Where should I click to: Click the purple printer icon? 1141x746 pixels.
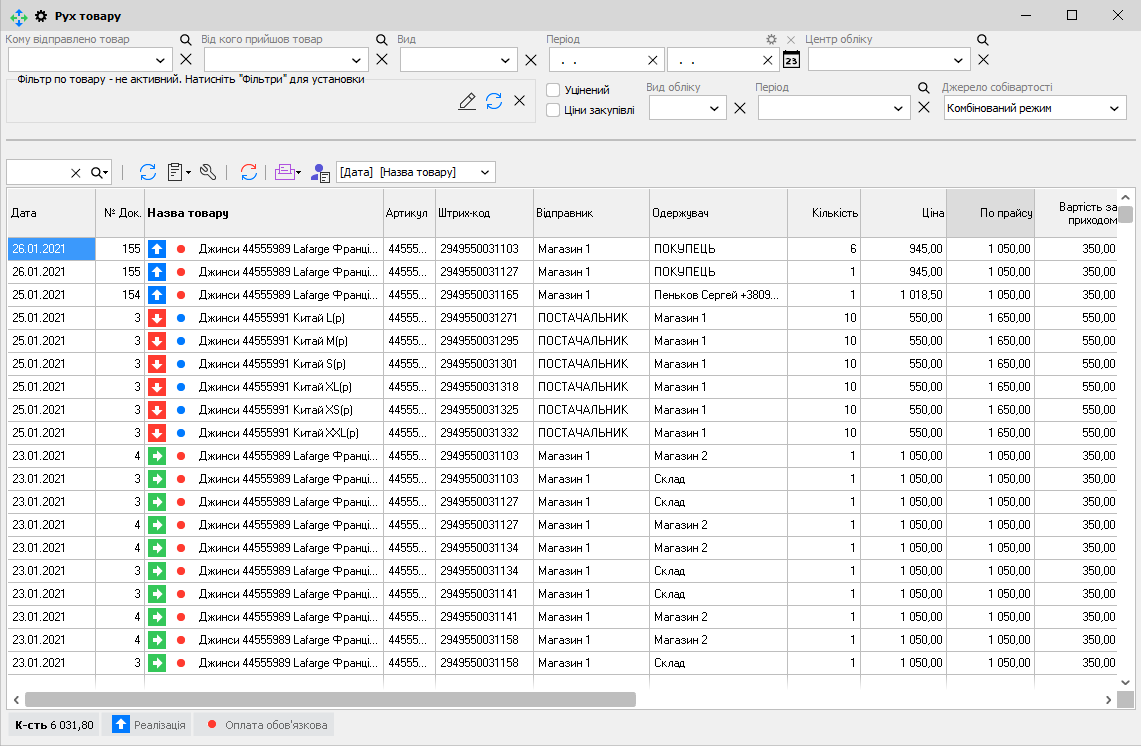284,172
